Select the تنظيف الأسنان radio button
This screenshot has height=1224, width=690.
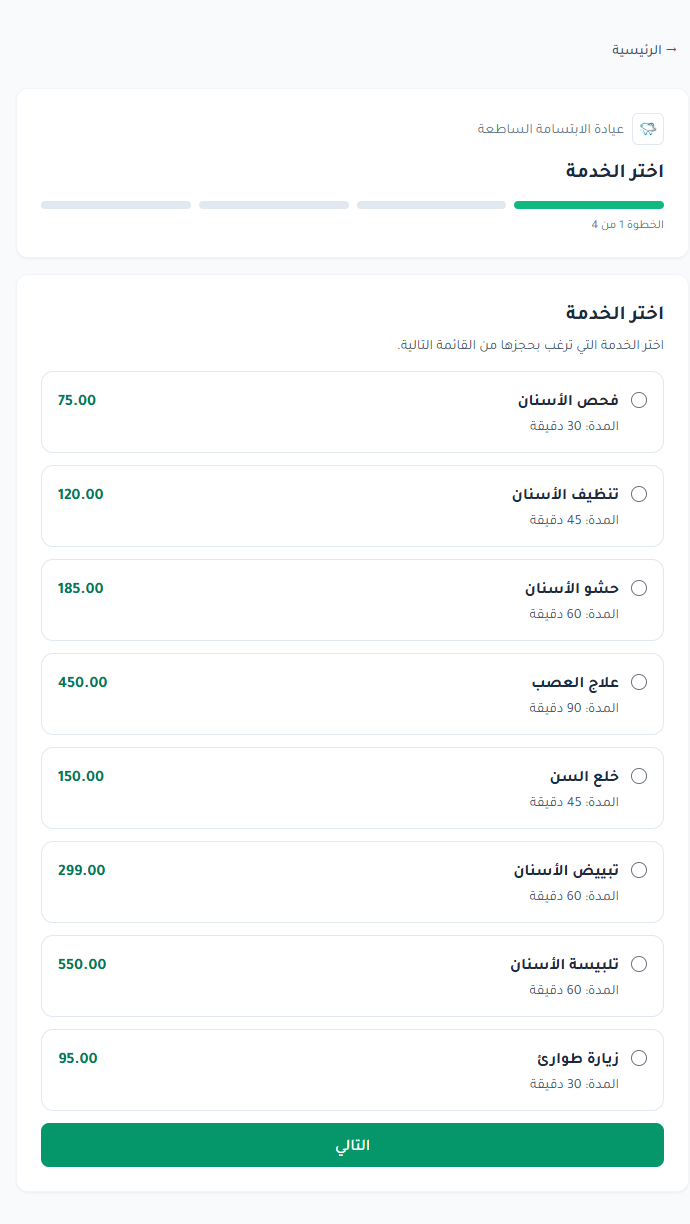(x=639, y=494)
